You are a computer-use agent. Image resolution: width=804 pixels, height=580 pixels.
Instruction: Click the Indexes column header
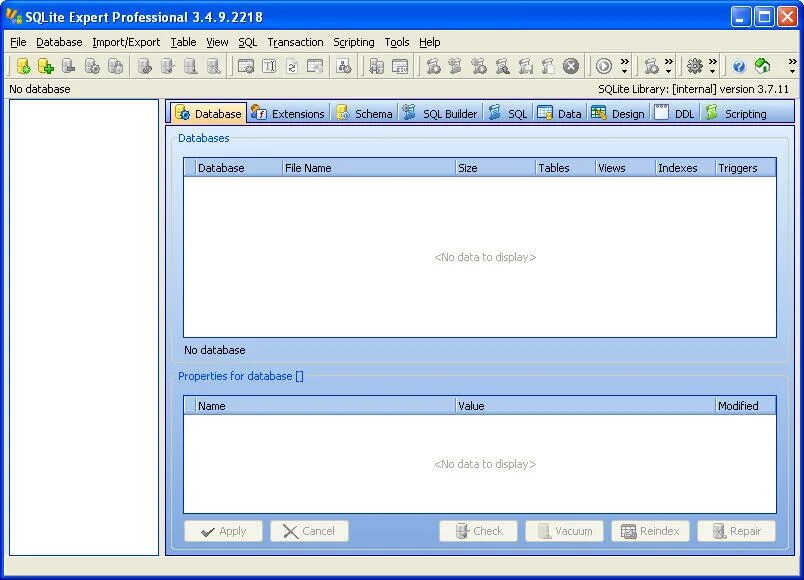tap(685, 168)
